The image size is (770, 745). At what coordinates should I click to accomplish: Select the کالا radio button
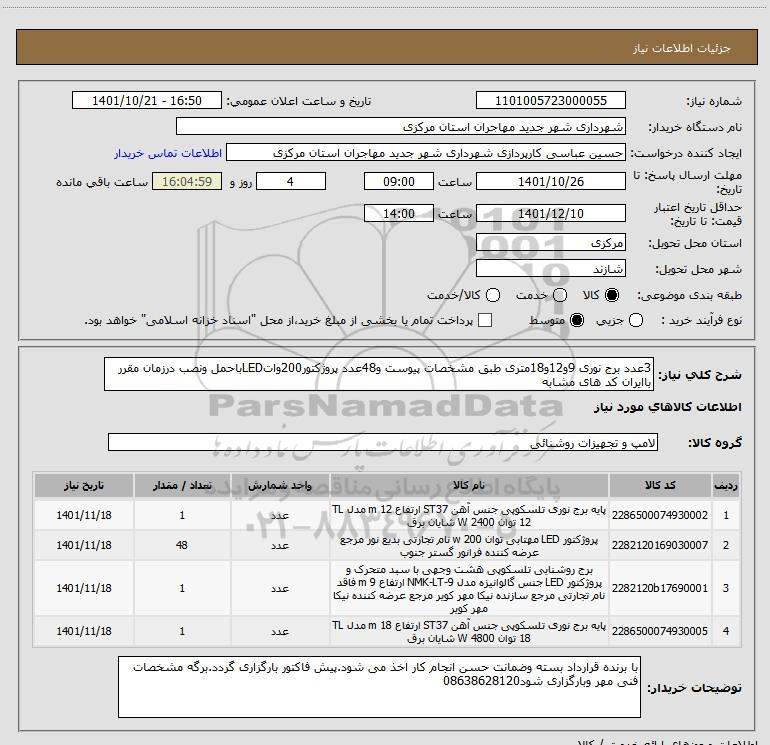coord(612,295)
